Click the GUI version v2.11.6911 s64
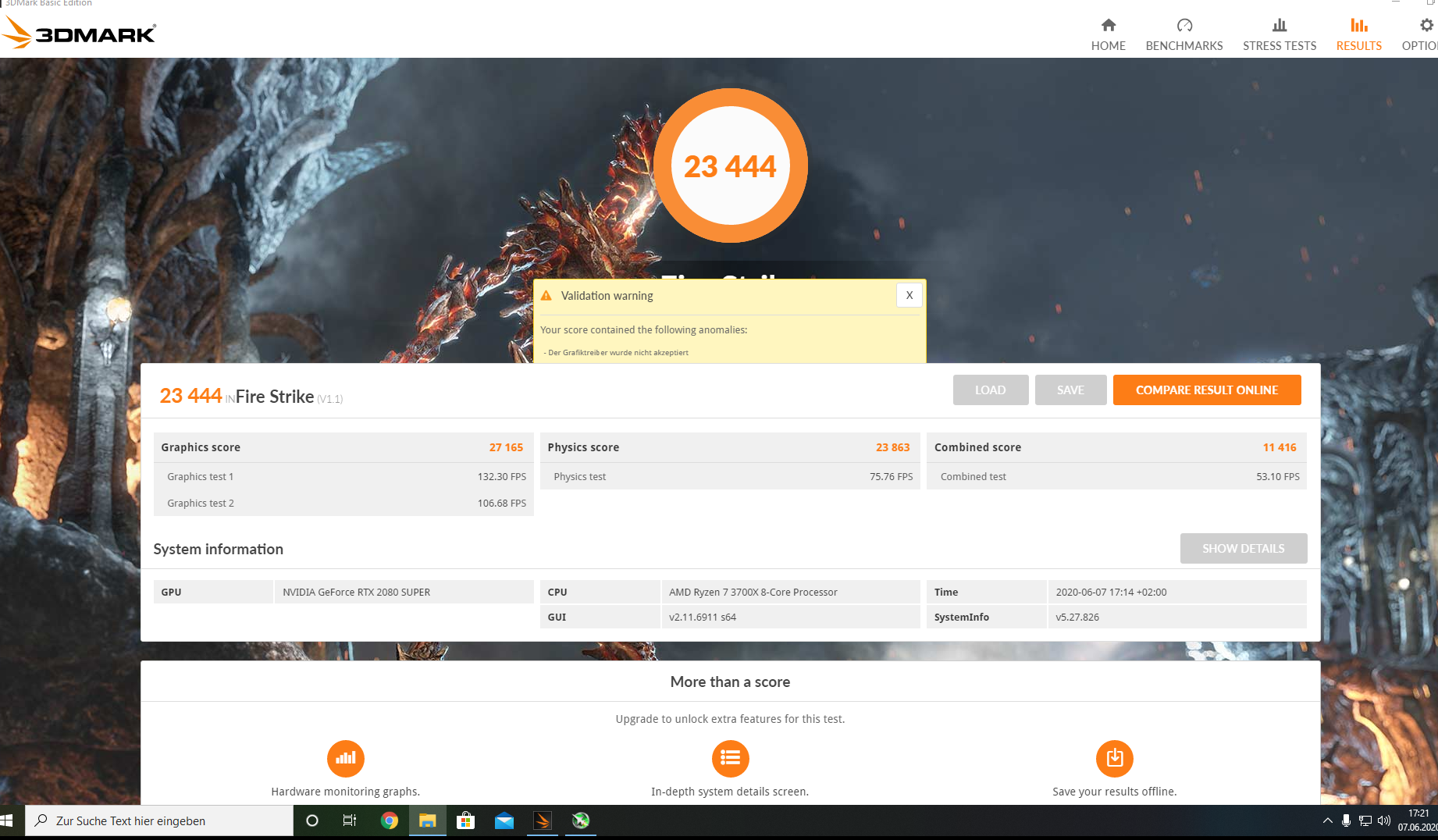This screenshot has height=840, width=1438. pyautogui.click(x=702, y=617)
